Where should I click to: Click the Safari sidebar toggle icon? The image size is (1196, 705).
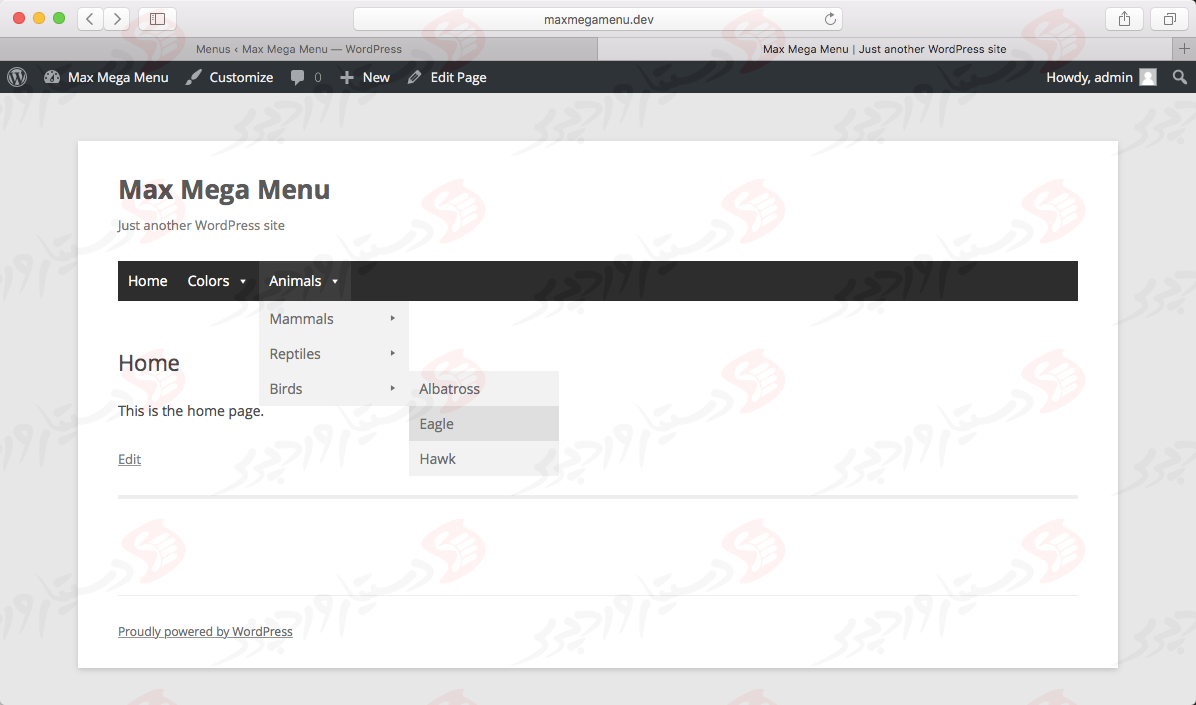point(157,18)
